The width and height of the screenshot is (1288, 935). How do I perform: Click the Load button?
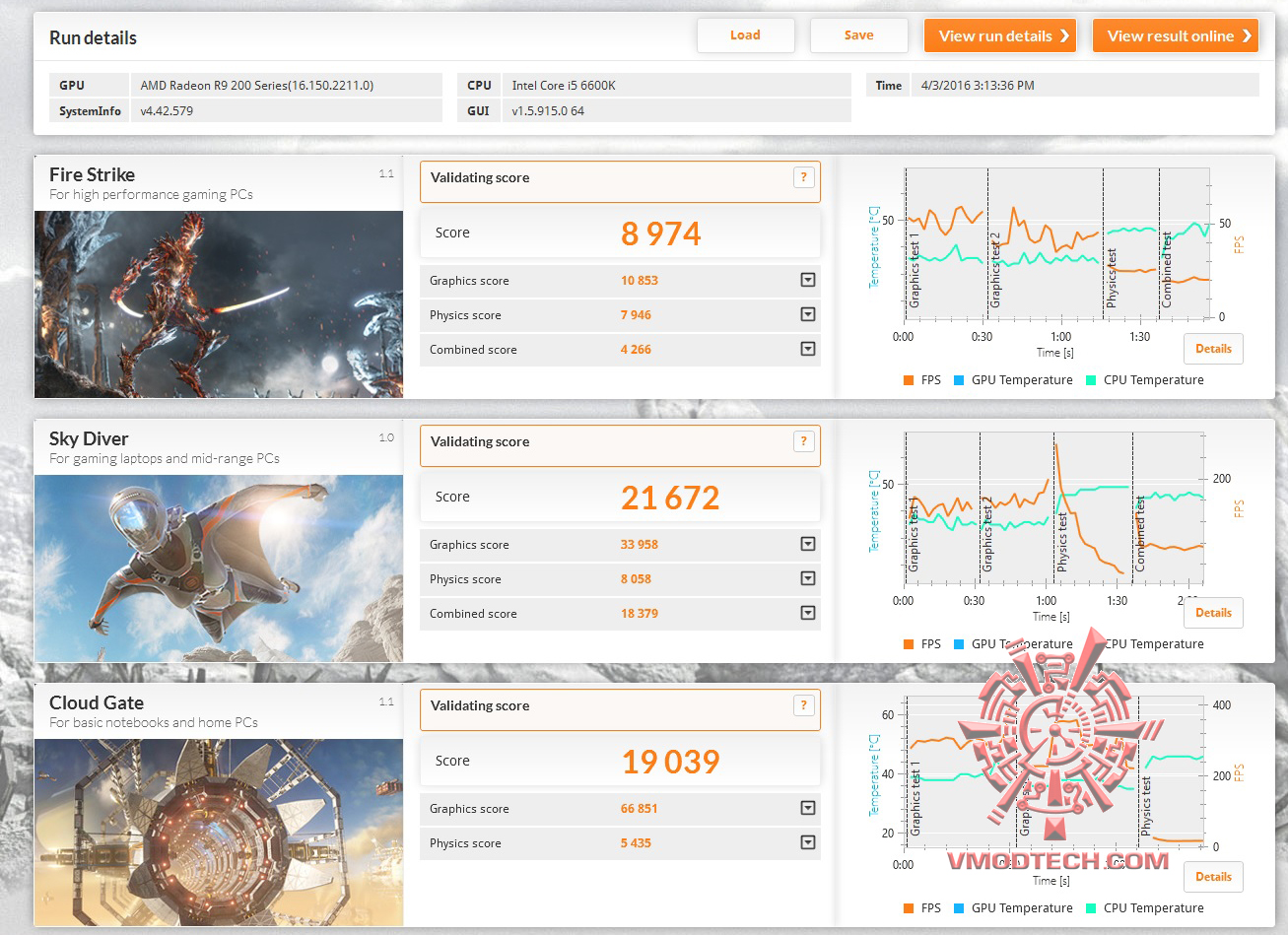[x=745, y=35]
